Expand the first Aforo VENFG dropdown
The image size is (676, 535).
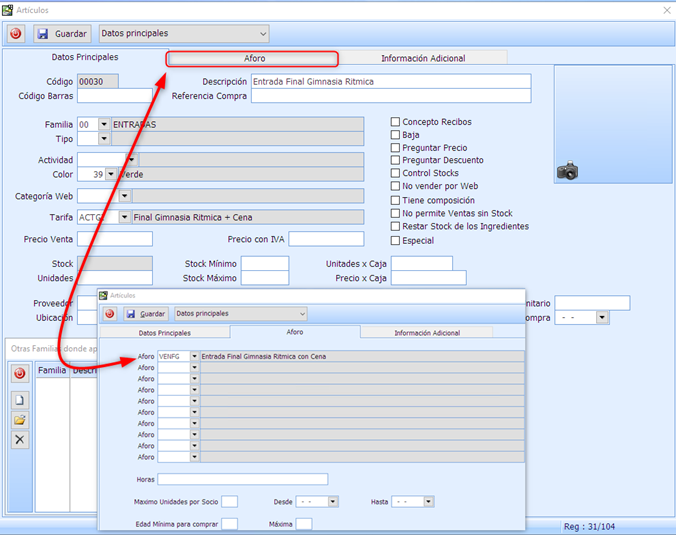pos(194,356)
